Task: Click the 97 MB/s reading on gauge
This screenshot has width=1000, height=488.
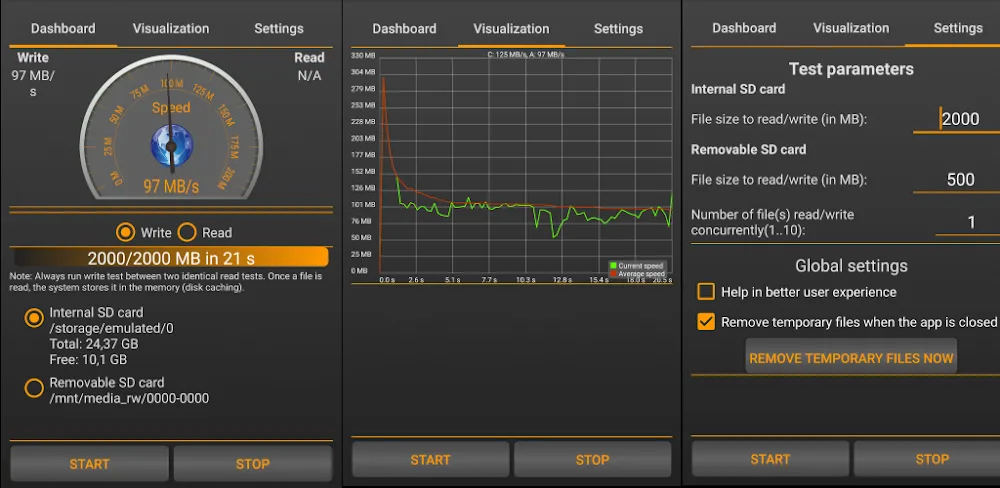Action: click(171, 186)
